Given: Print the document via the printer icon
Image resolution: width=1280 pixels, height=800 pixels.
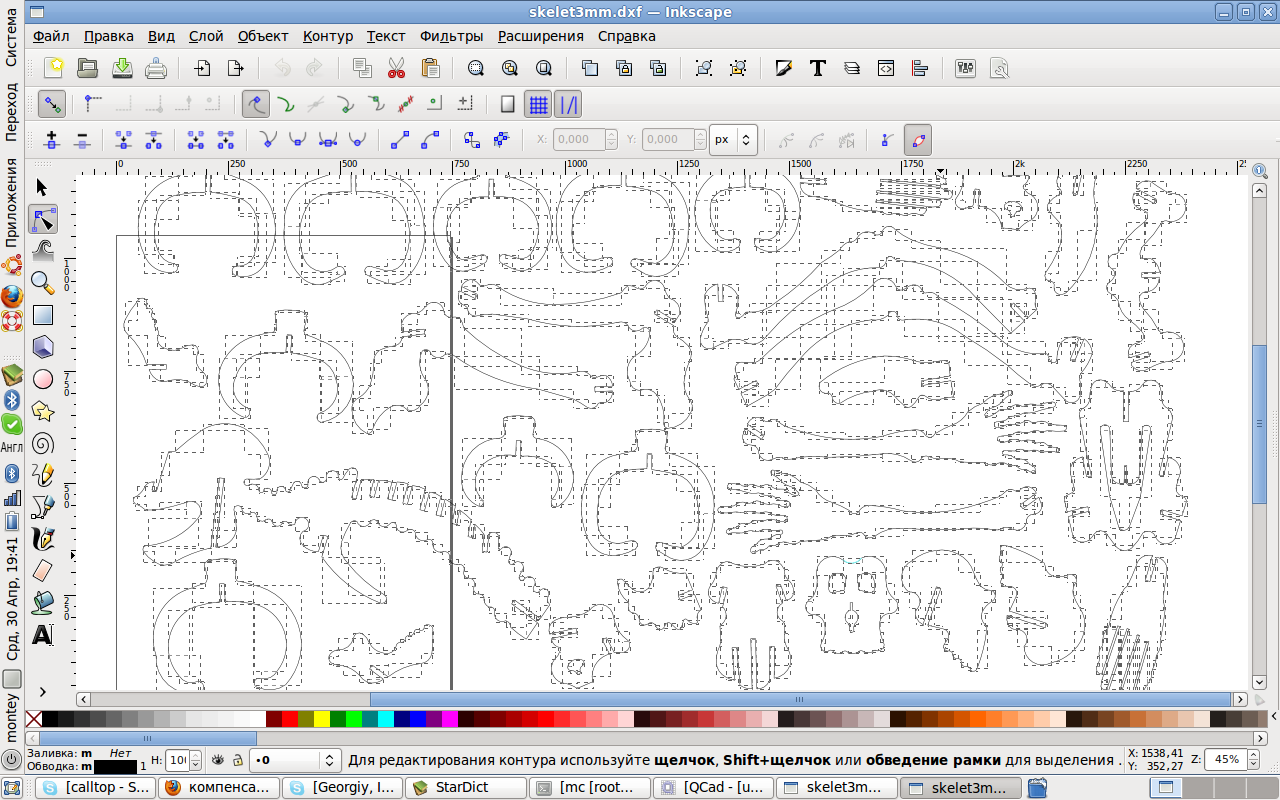Looking at the screenshot, I should (156, 68).
